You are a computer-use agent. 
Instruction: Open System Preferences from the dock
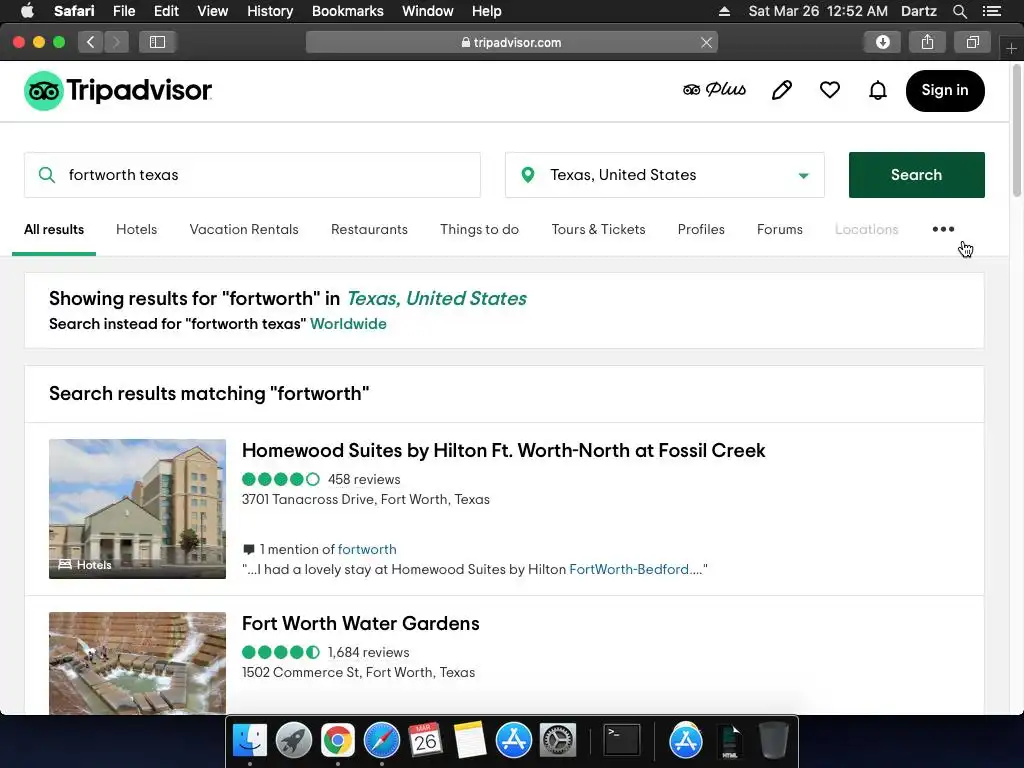click(557, 741)
